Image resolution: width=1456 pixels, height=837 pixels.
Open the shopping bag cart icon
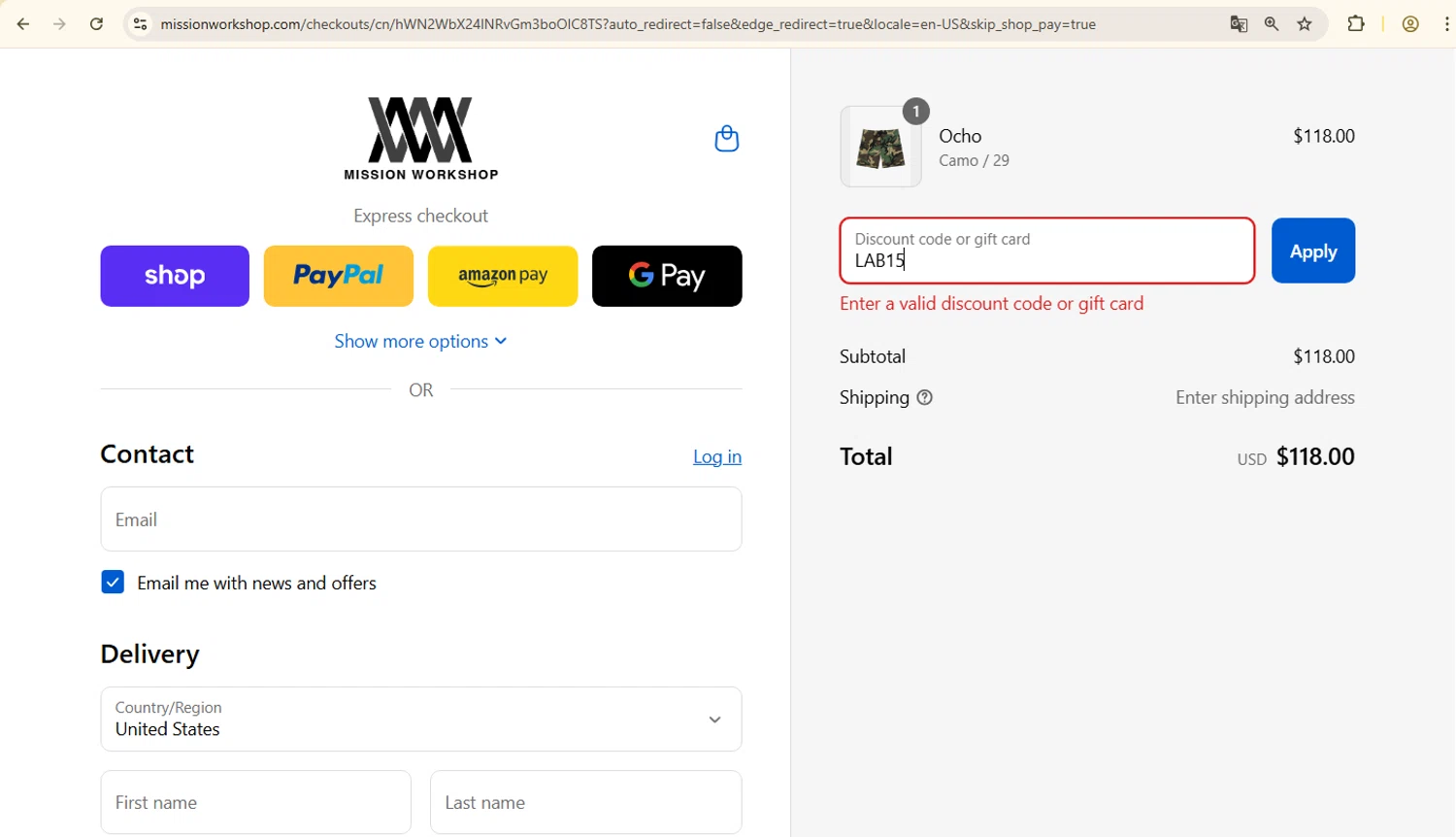(727, 139)
